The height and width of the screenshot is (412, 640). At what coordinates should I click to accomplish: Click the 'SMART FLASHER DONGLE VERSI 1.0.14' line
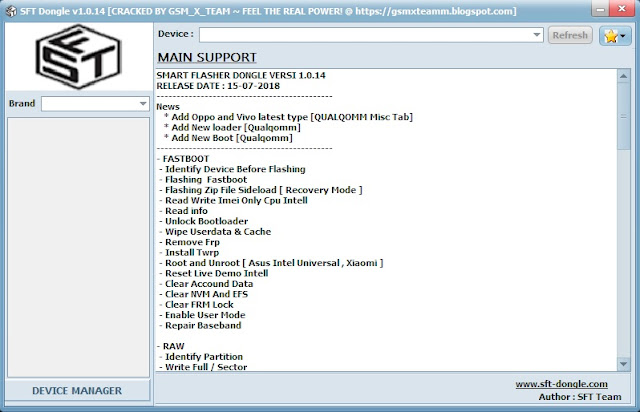[241, 75]
